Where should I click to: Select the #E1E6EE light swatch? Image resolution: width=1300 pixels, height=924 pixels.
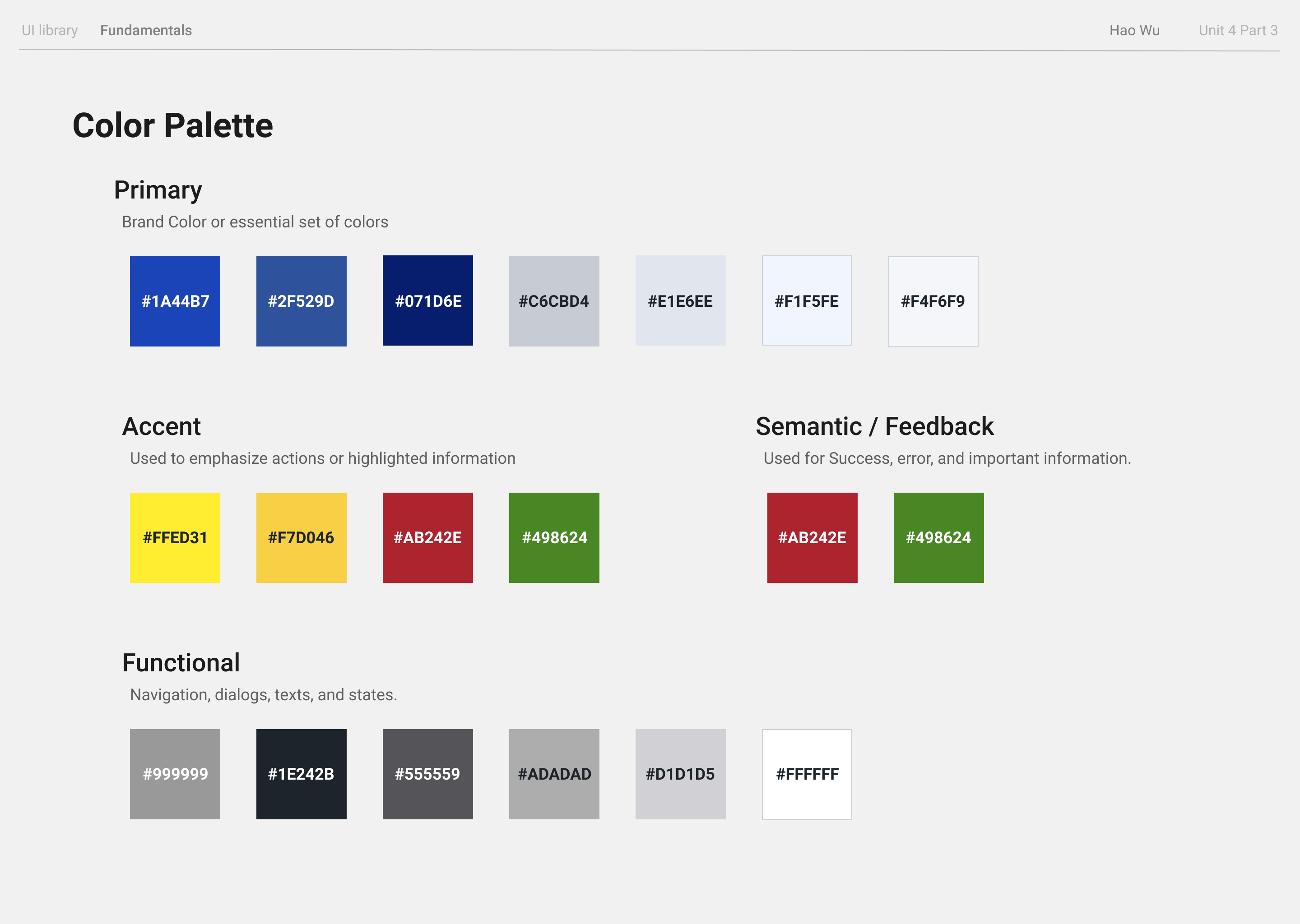pyautogui.click(x=680, y=300)
